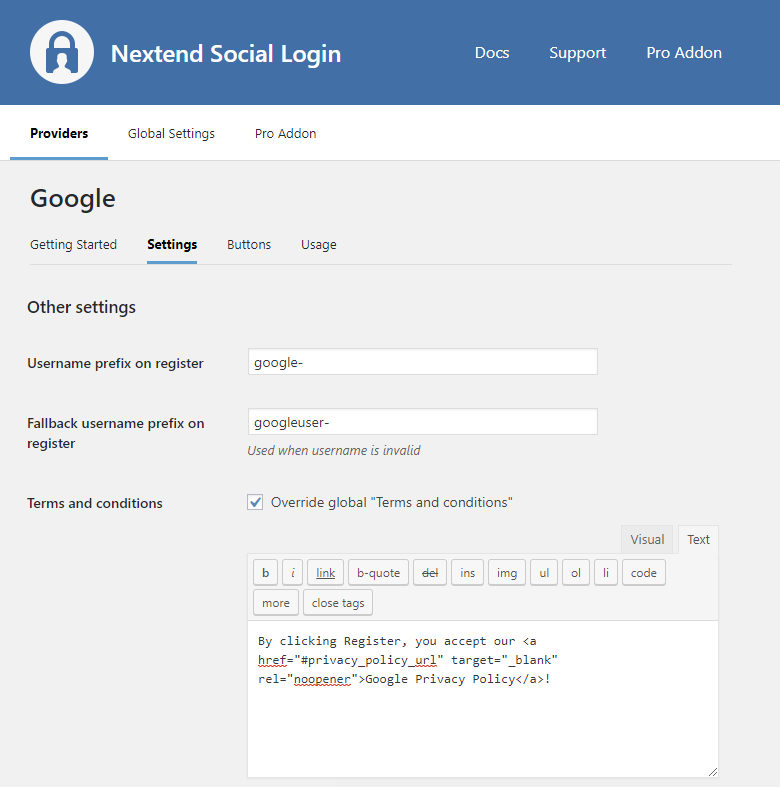Click the code formatting button

(x=644, y=572)
